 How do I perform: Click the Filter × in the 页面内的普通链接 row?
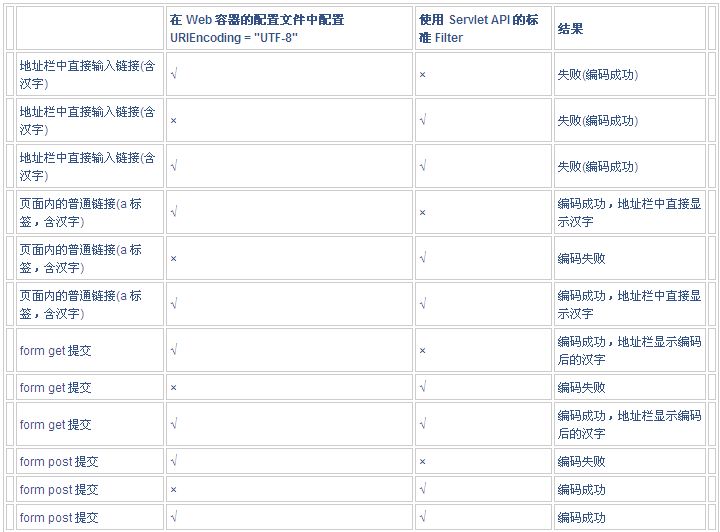(x=422, y=213)
